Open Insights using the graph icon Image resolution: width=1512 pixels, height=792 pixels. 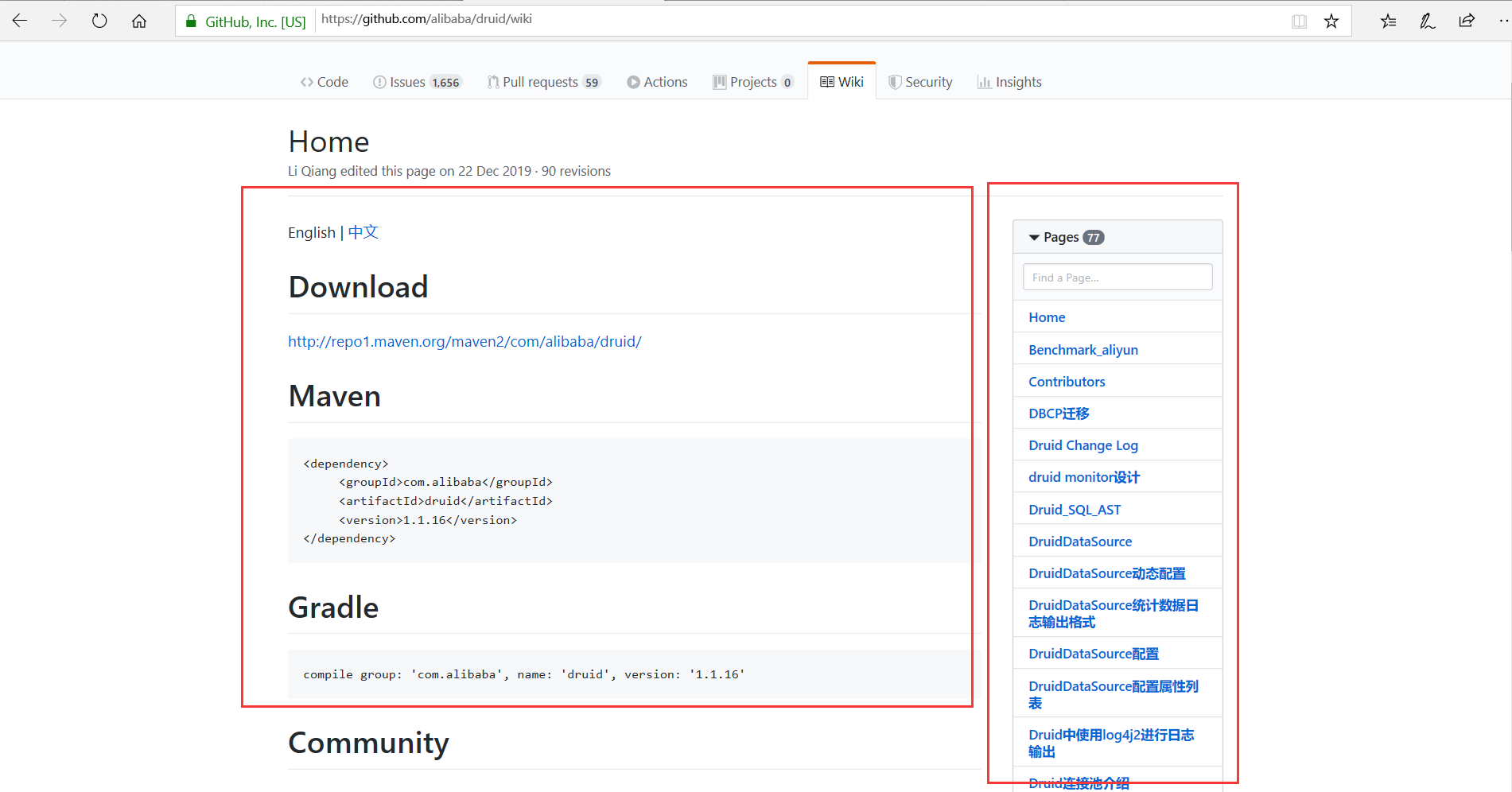[984, 81]
